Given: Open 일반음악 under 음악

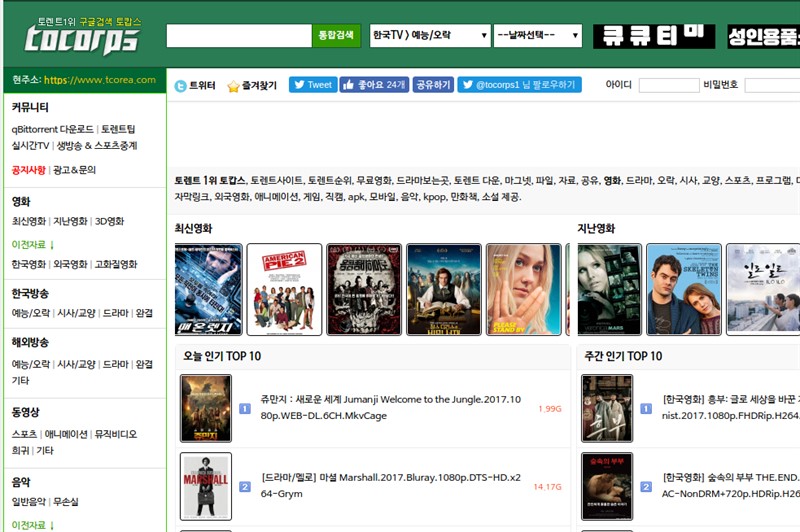Looking at the screenshot, I should (x=29, y=502).
